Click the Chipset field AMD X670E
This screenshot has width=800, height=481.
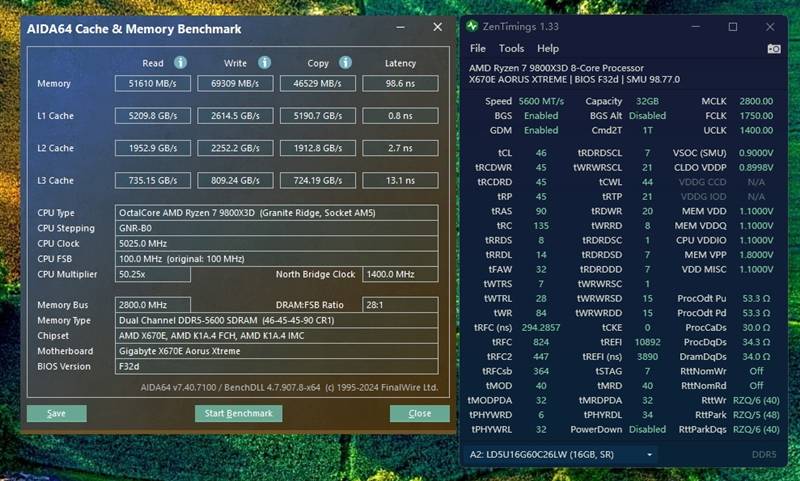click(x=277, y=336)
